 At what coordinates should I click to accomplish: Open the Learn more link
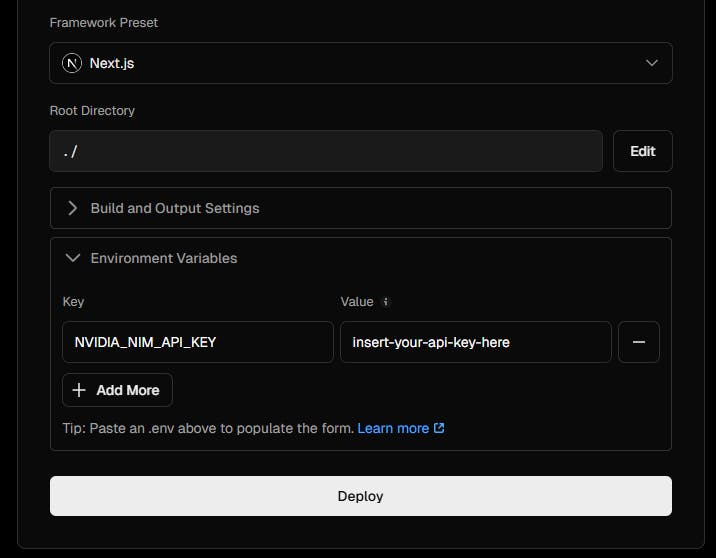click(393, 428)
